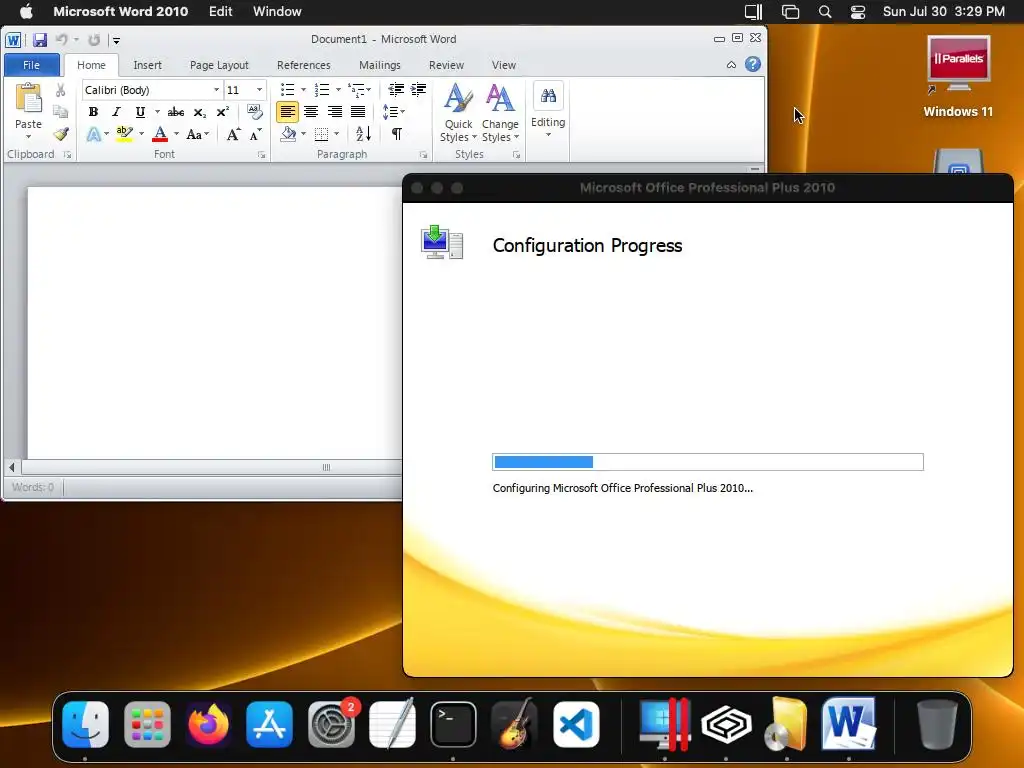Open the Paste options dropdown arrow

pos(28,136)
